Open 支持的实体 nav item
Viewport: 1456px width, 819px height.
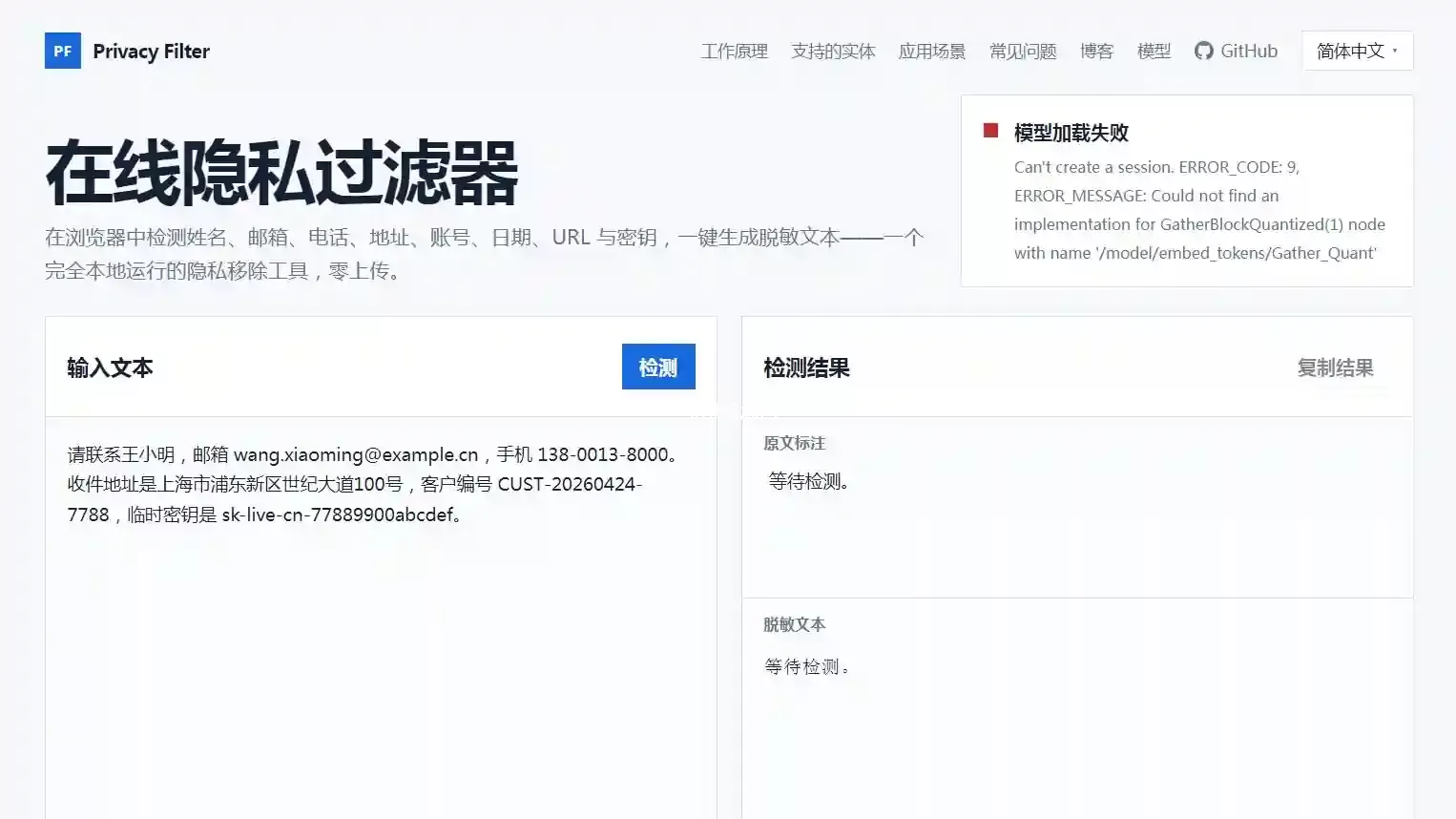click(833, 51)
